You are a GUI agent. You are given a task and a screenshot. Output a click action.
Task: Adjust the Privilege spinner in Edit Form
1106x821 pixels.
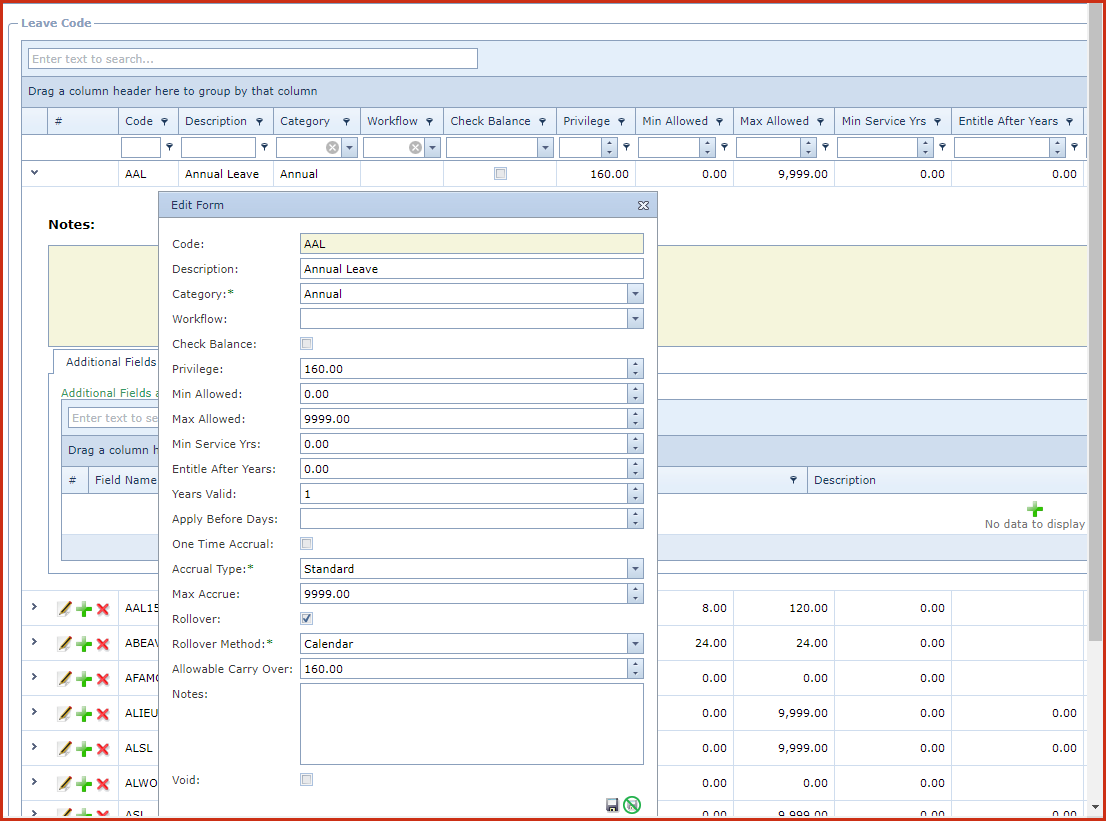636,369
